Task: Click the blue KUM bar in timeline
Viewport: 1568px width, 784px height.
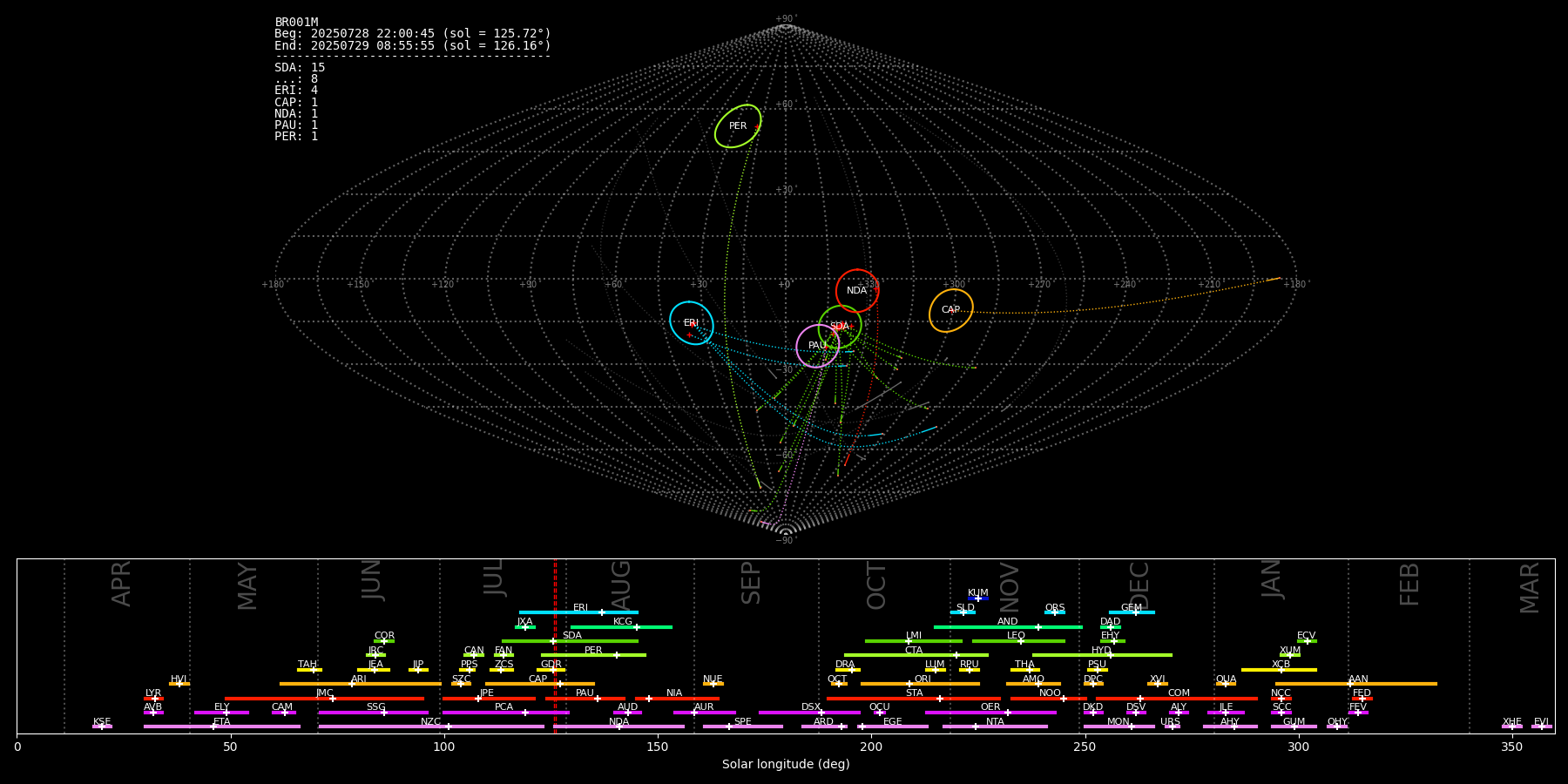Action: (x=978, y=598)
